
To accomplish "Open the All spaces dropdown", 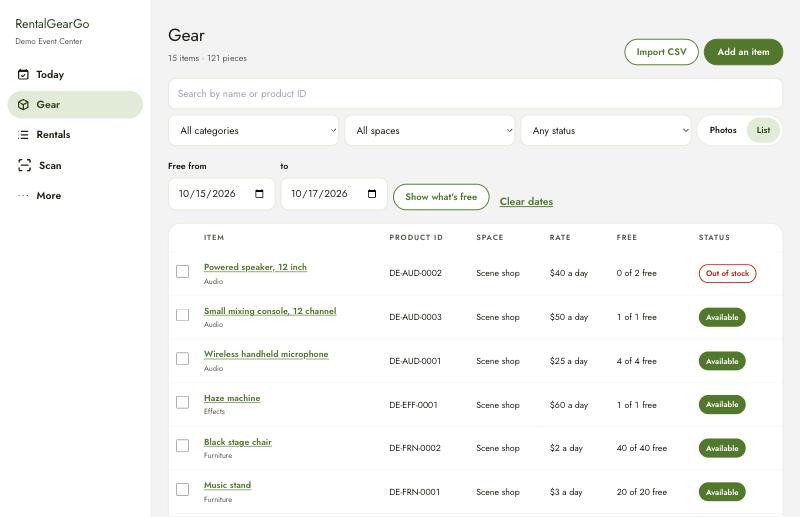I will [x=430, y=131].
